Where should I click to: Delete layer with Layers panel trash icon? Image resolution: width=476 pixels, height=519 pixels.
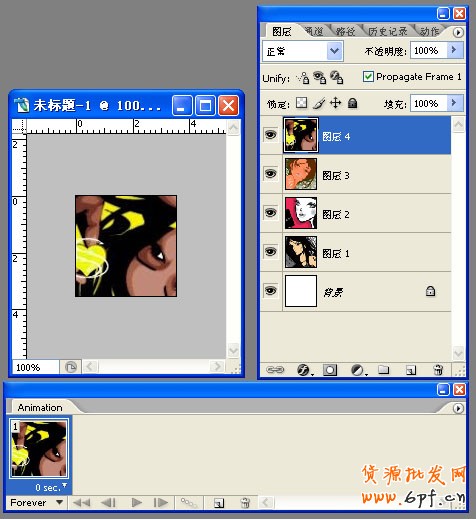[438, 370]
